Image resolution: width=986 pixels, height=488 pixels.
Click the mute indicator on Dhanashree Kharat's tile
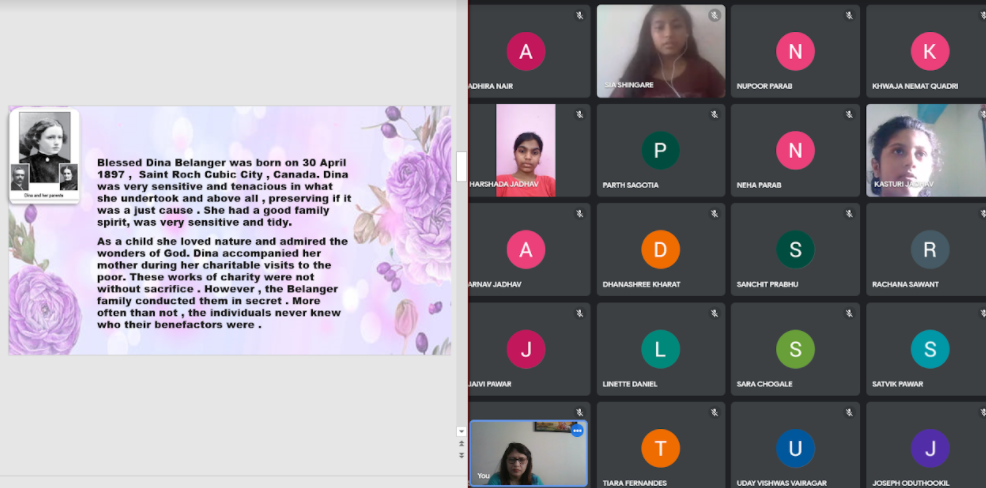click(x=714, y=214)
